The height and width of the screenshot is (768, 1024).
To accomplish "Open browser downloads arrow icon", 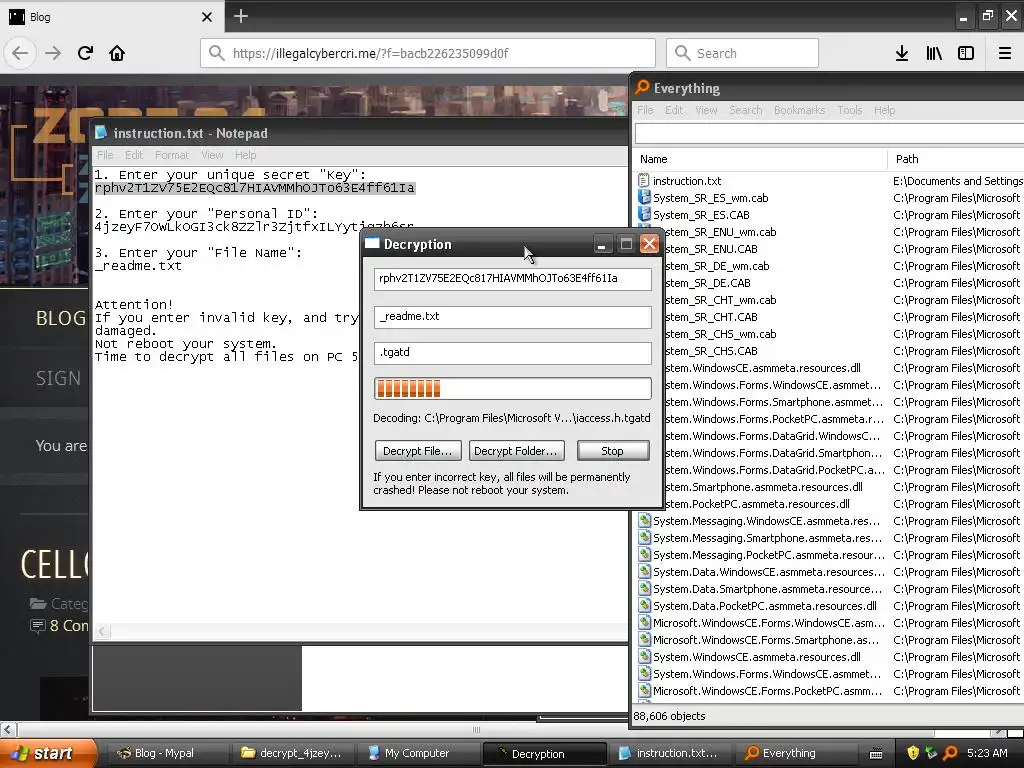I will pyautogui.click(x=902, y=53).
